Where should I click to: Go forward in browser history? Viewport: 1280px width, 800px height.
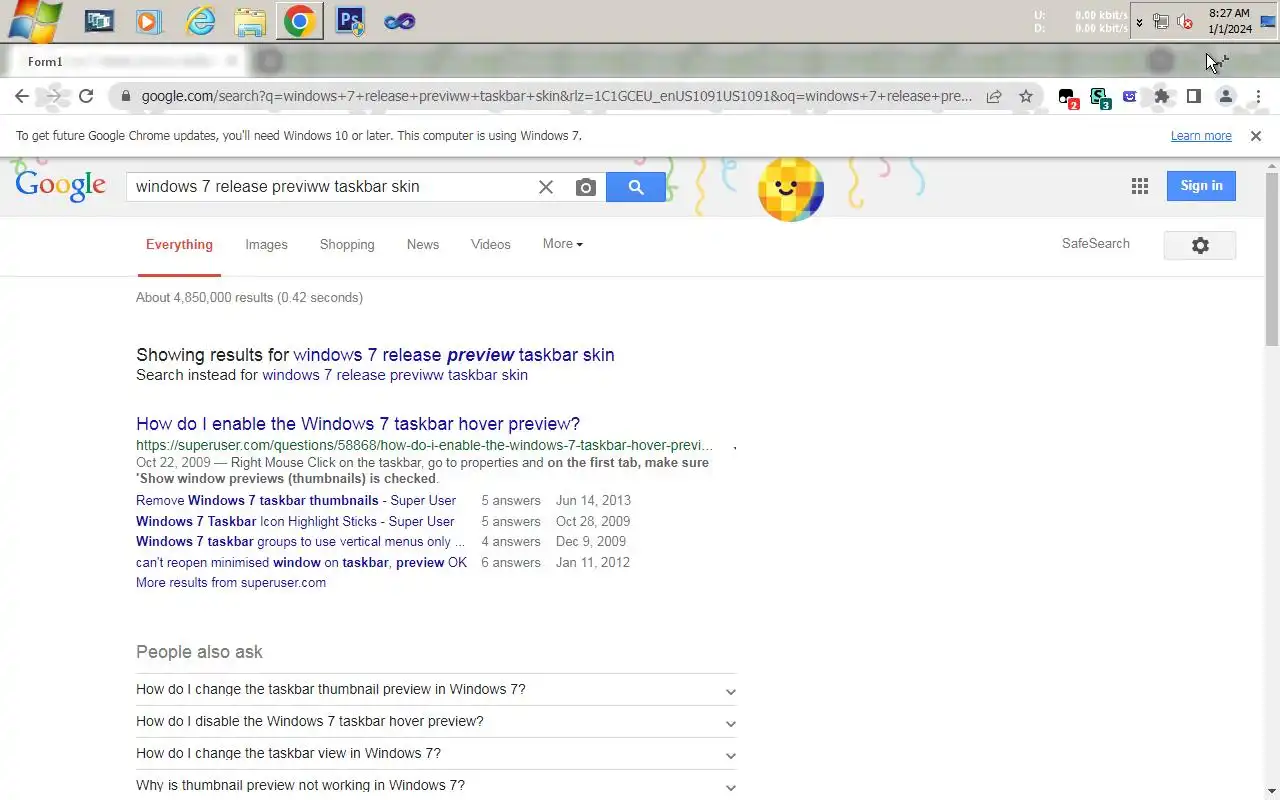tap(54, 96)
